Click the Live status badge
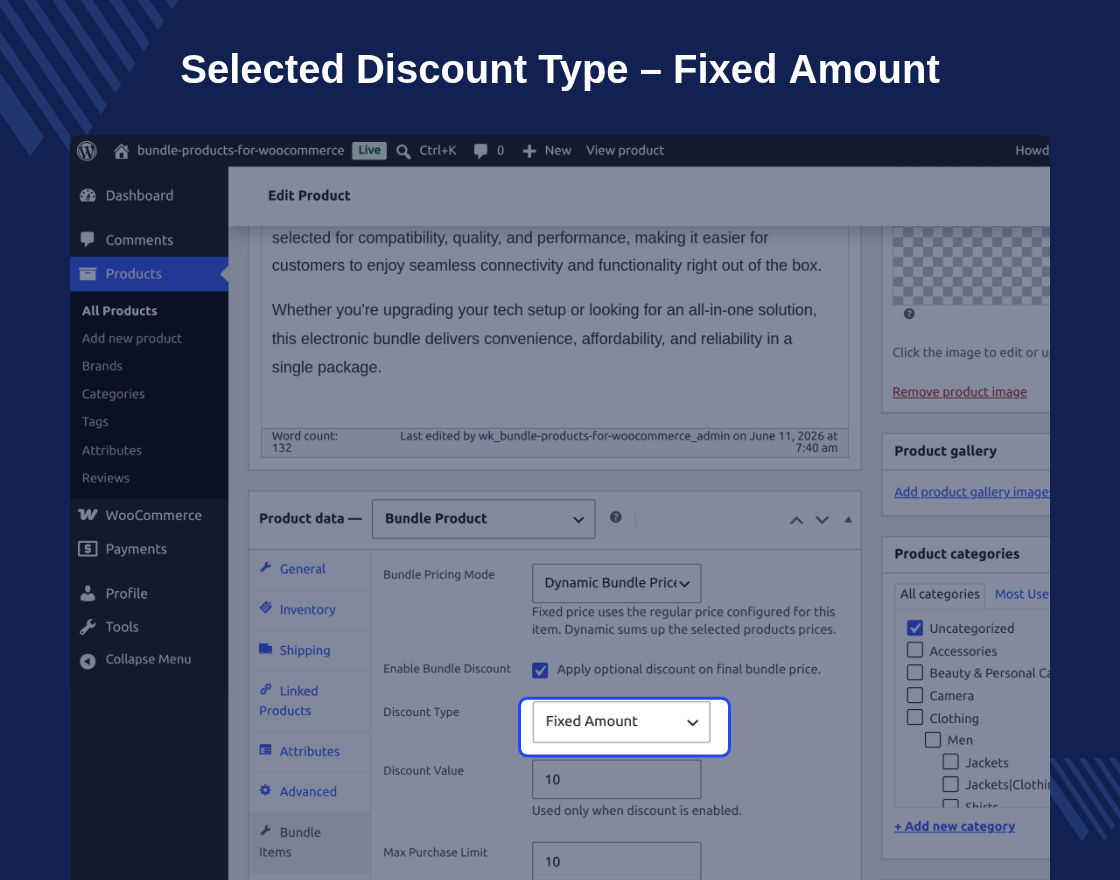The image size is (1120, 880). point(369,151)
